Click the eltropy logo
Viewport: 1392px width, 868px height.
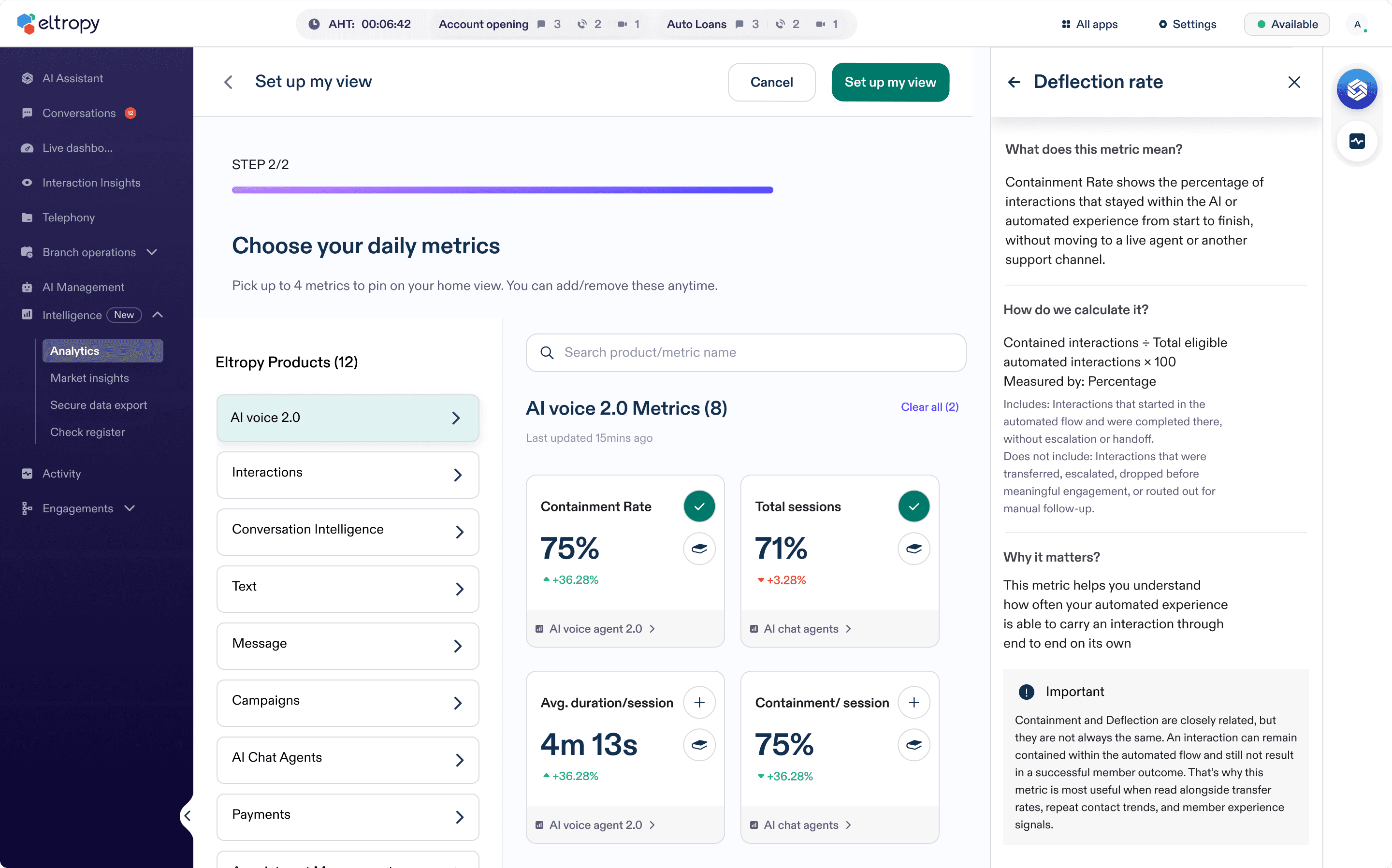[x=58, y=24]
